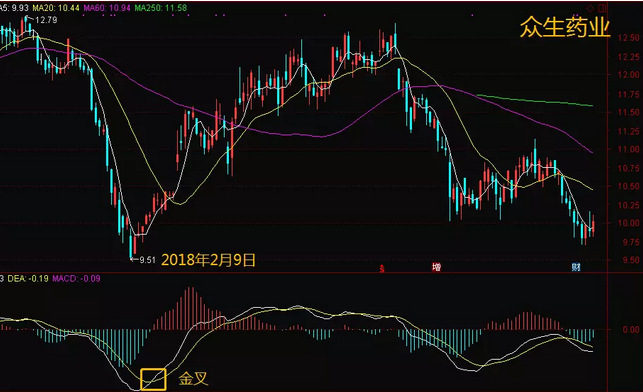643x392 pixels.
Task: Select the MA250 indicator label
Action: [161, 8]
